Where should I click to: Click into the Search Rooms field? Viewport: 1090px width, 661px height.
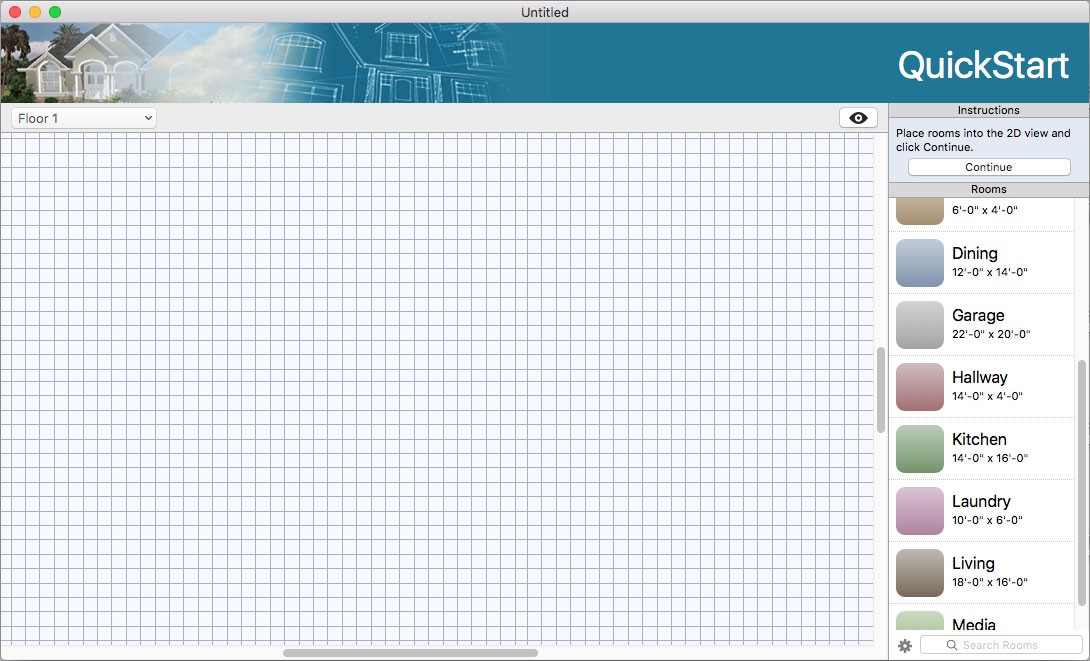click(1001, 645)
